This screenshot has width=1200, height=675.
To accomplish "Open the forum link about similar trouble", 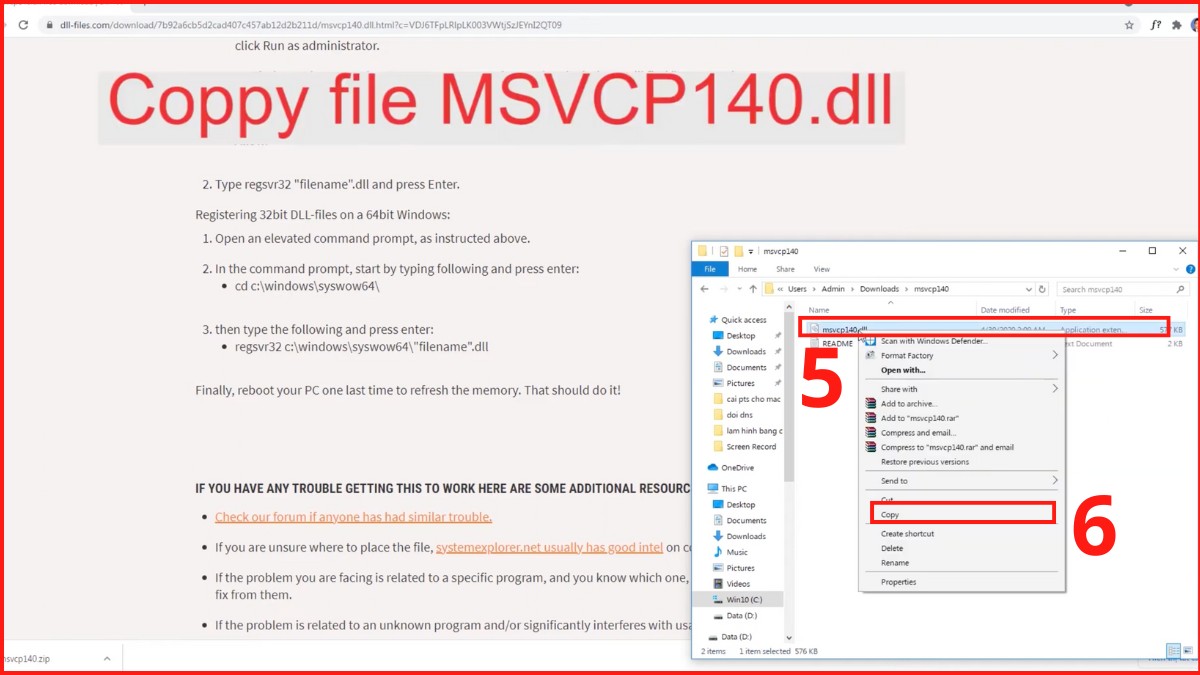I will point(353,517).
